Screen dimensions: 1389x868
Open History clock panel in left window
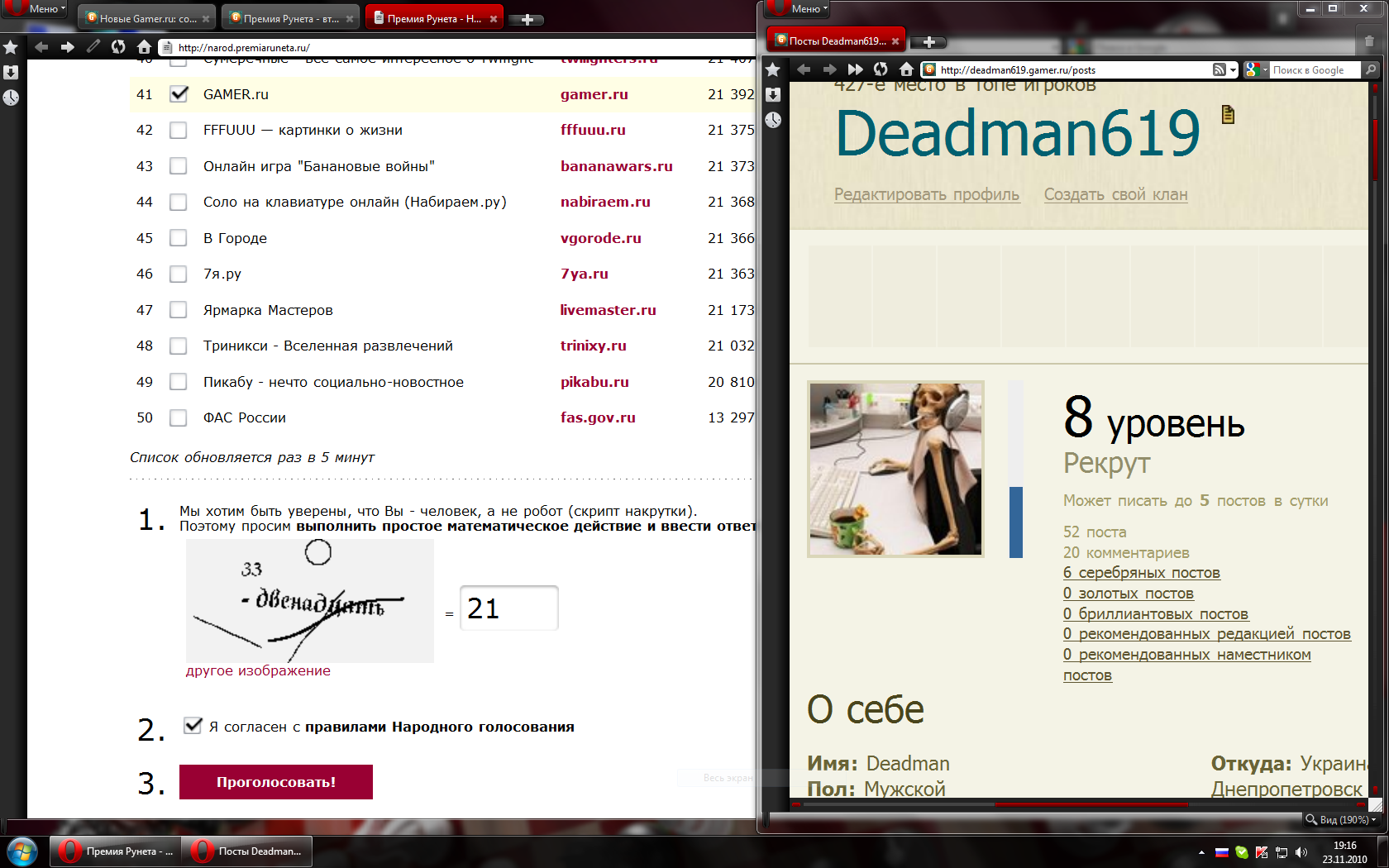pos(11,98)
